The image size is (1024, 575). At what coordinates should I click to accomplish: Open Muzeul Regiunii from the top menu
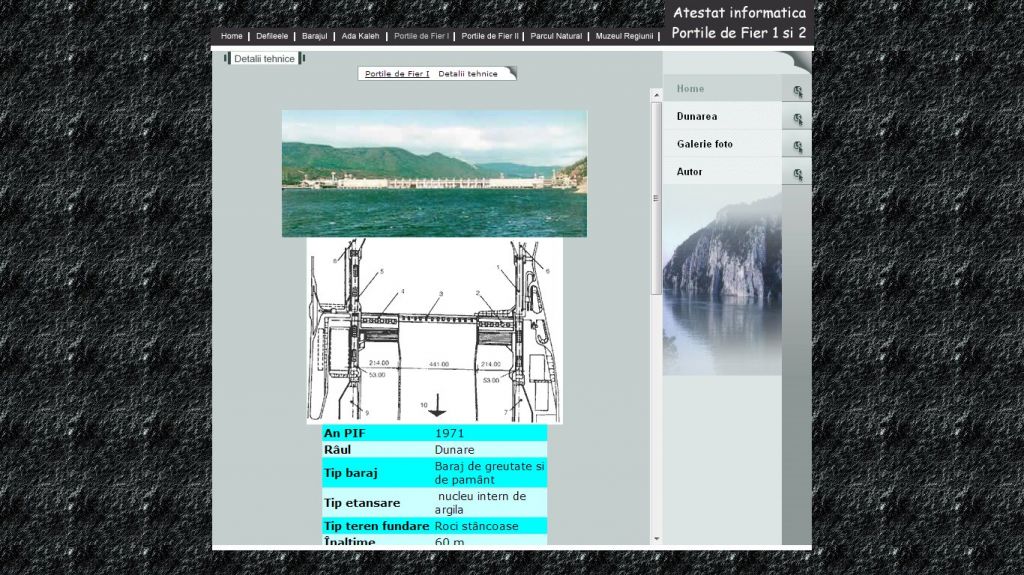tap(624, 36)
